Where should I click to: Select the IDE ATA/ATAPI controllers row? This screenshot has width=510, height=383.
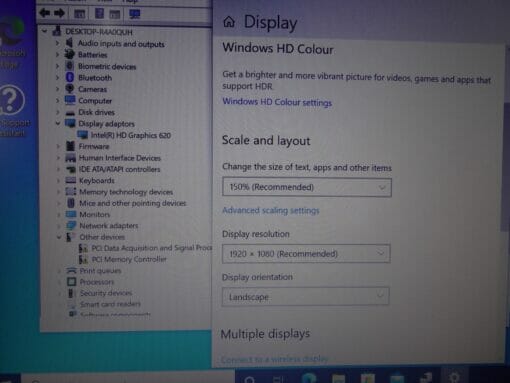(x=119, y=169)
